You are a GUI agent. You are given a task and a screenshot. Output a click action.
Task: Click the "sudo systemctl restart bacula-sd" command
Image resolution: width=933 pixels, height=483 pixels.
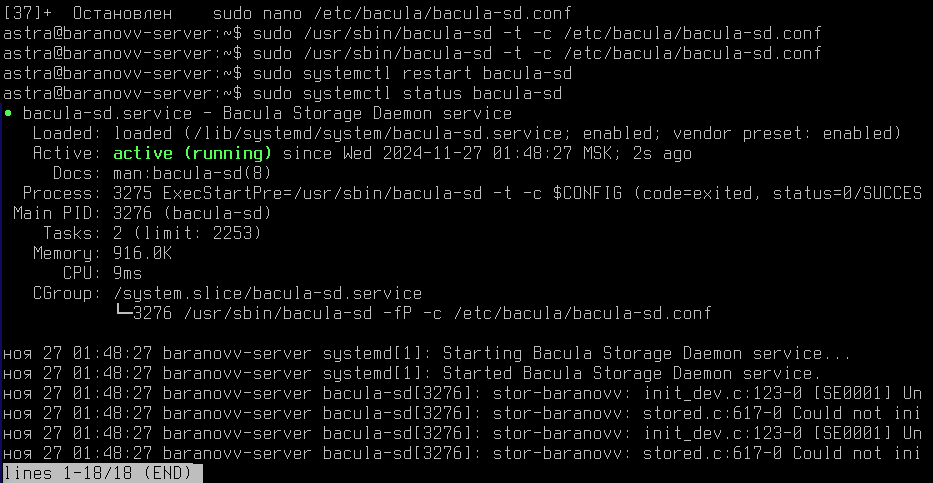tap(412, 74)
